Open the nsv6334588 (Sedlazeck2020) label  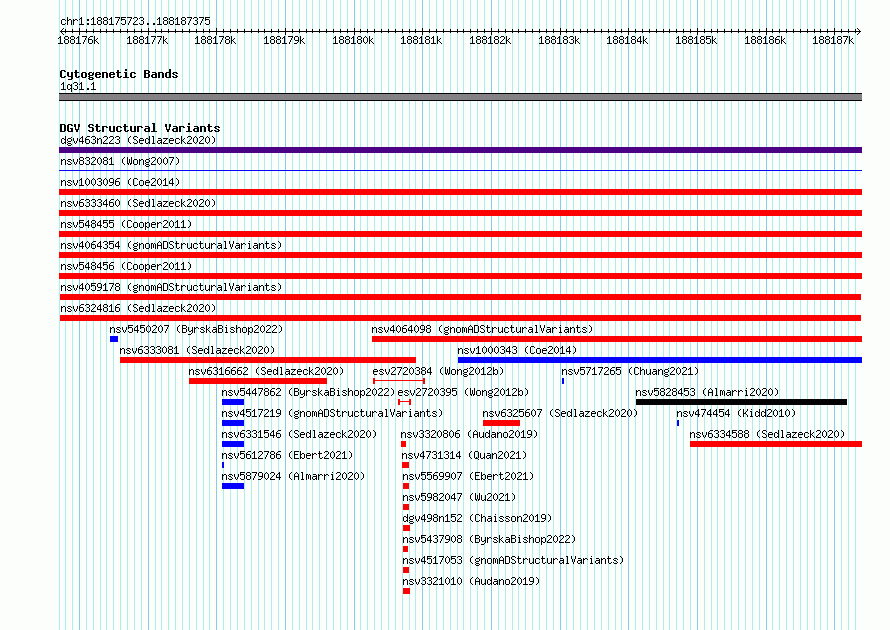pos(767,434)
